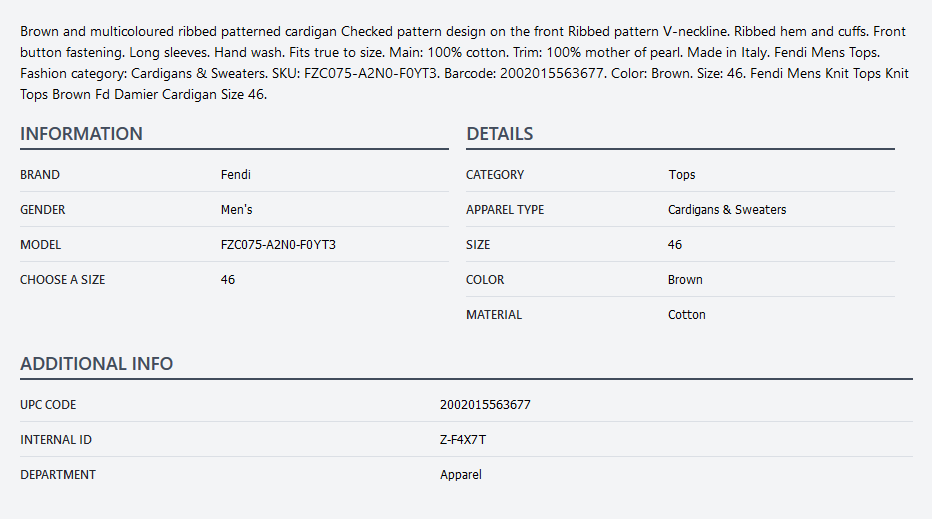Click the APPAREL TYPE label
Screen dimensions: 932x519
(x=505, y=210)
